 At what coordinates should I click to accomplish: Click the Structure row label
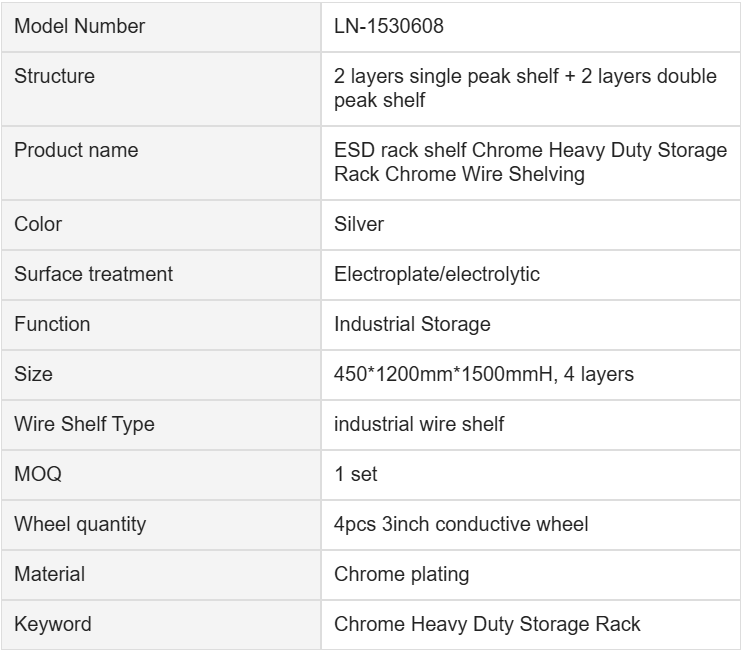click(x=48, y=77)
